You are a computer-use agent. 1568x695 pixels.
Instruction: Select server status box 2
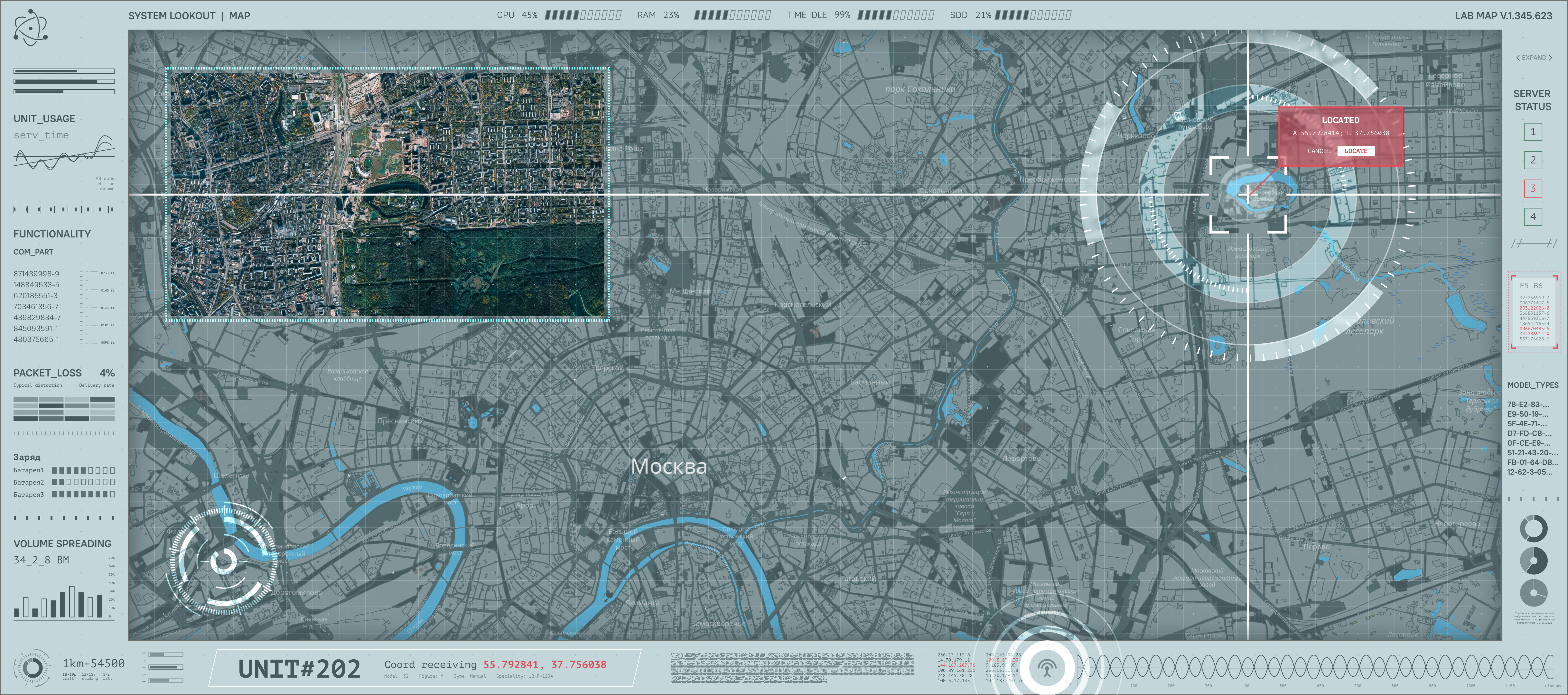click(x=1533, y=160)
